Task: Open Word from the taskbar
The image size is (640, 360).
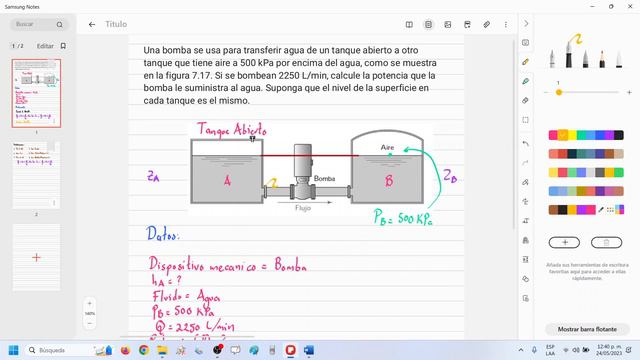Action: coord(309,350)
